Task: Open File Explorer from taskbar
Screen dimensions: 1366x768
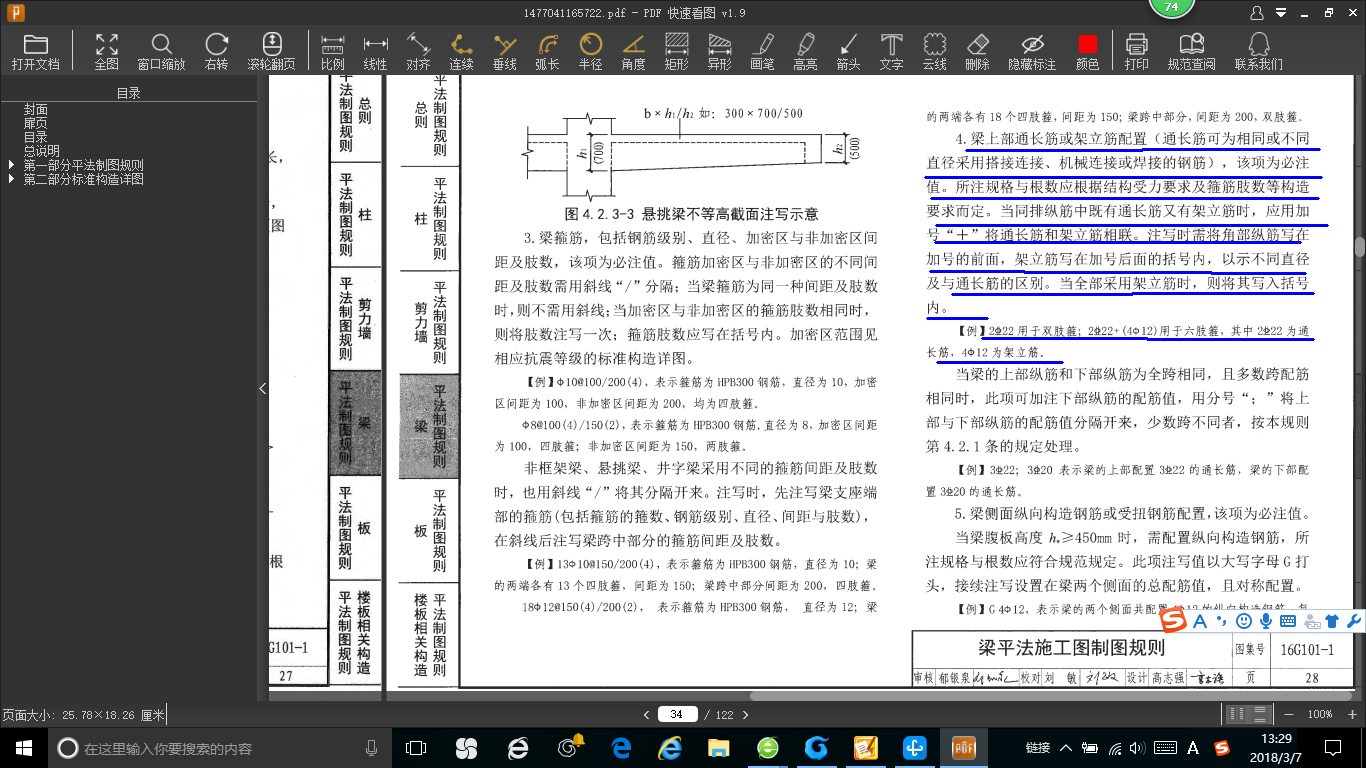Action: 718,747
